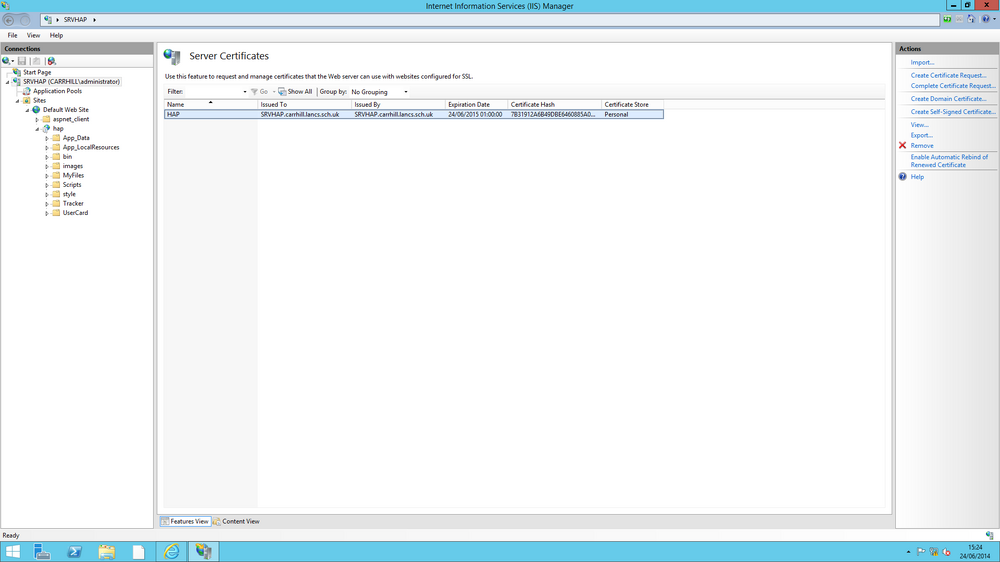Open PowerShell from the taskbar
1000x562 pixels.
click(x=75, y=552)
